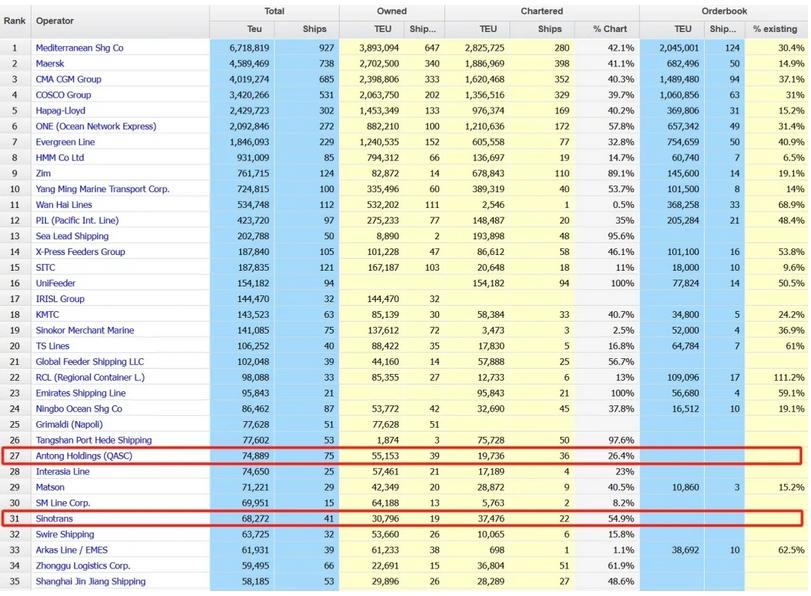Select Antong Holdings total Teu 74,889
811x596 pixels.
(256, 456)
